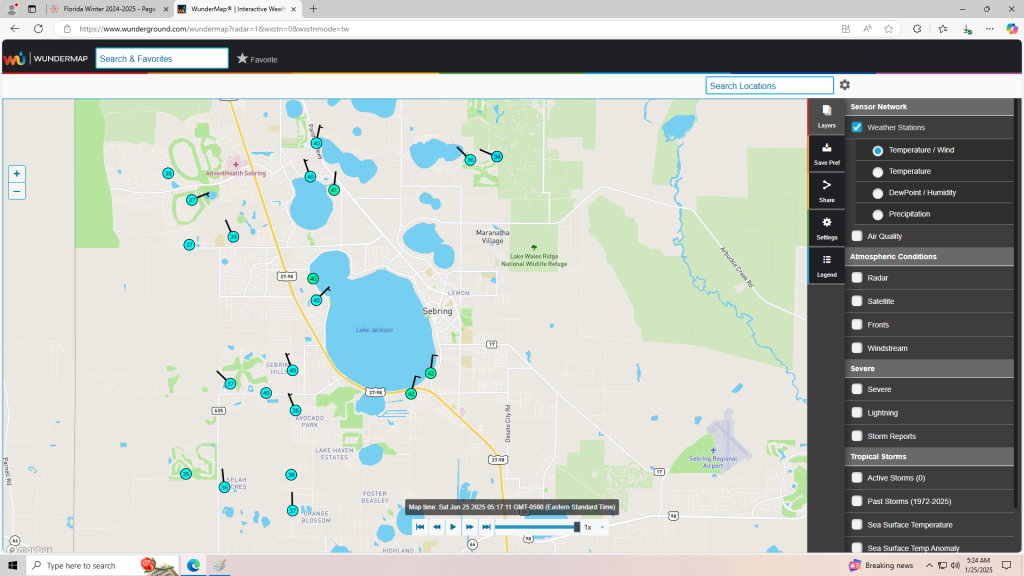Screen dimensions: 1024x576
Task: Zoom in with the map plus button
Action: (17, 173)
